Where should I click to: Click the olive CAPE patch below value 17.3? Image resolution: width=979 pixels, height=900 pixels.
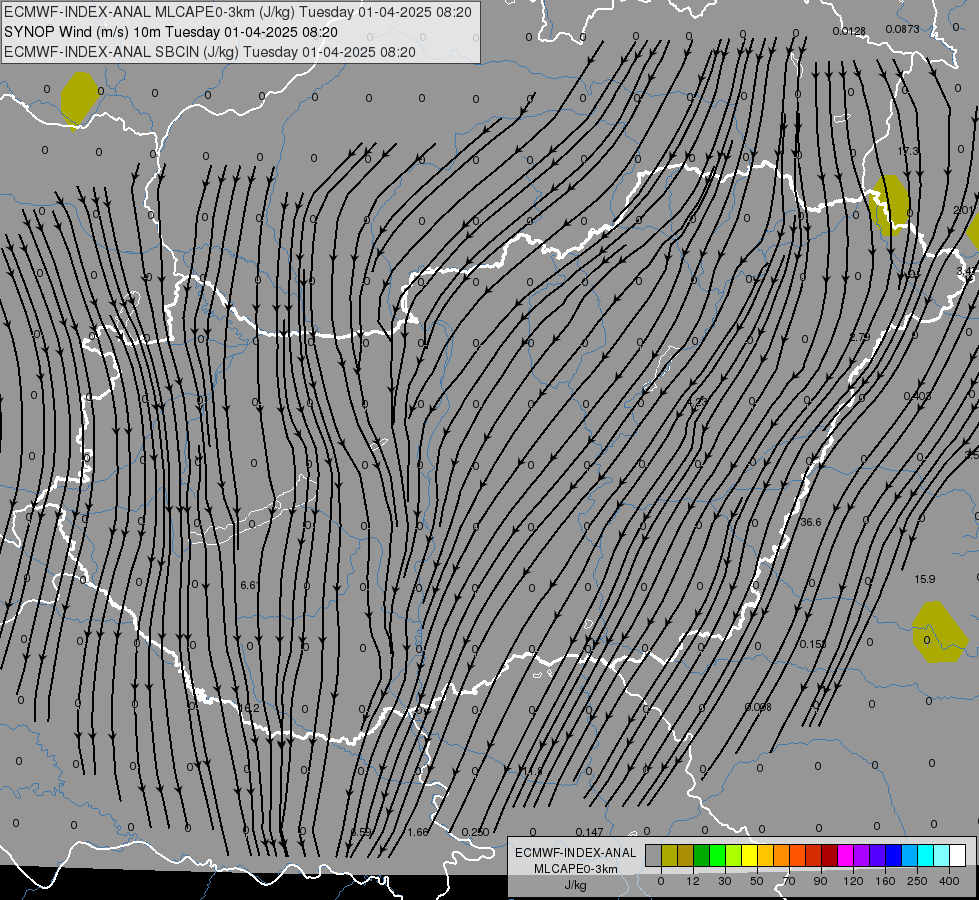click(889, 204)
